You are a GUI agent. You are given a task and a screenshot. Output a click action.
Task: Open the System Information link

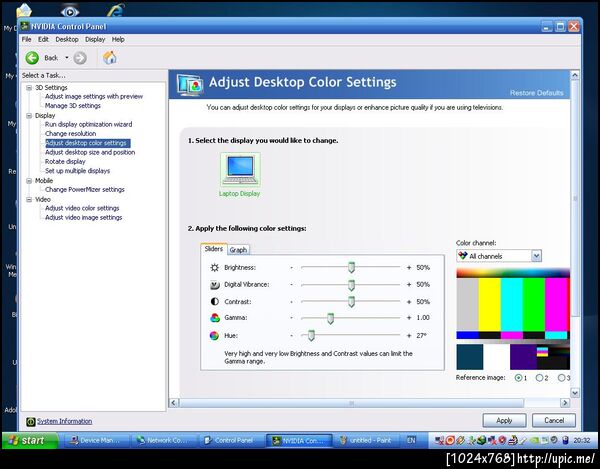[65, 421]
